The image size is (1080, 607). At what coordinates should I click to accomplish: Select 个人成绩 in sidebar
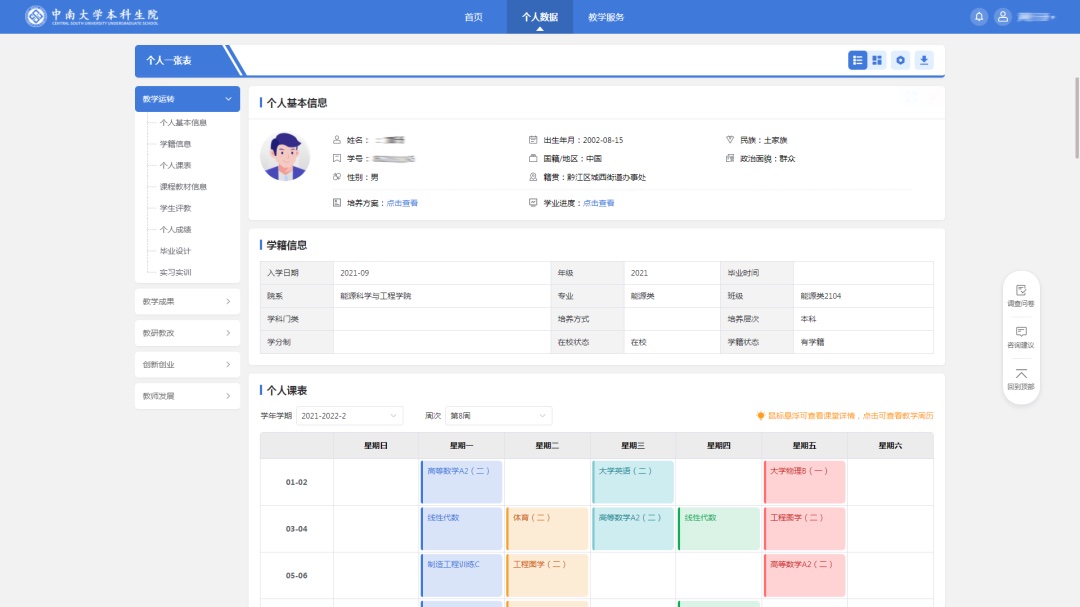[175, 230]
